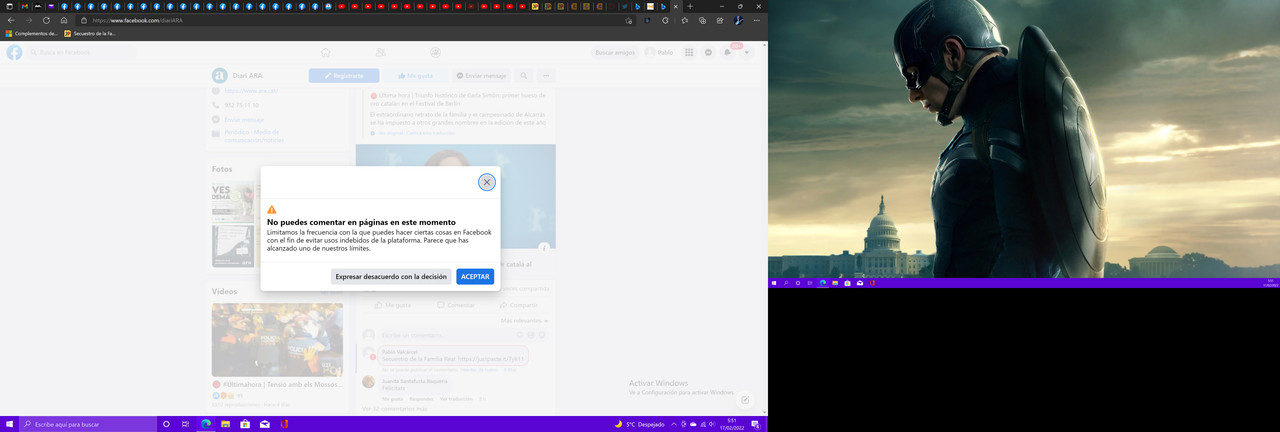
Task: Open the Facebook Groups icon
Action: [x=435, y=52]
